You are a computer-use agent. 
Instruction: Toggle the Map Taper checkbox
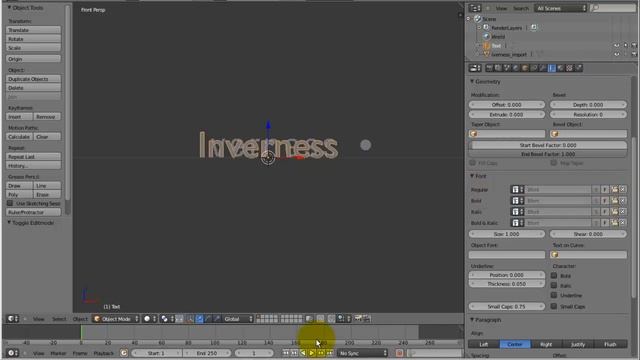554,163
